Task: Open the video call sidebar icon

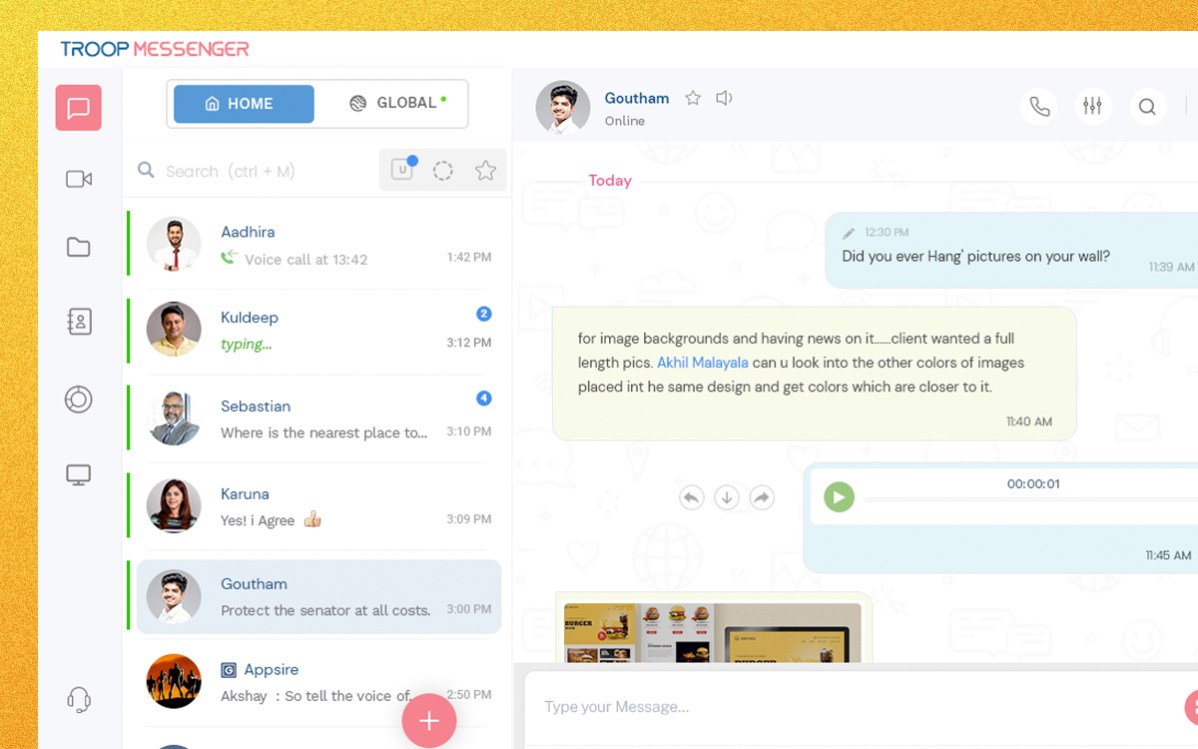Action: 79,179
